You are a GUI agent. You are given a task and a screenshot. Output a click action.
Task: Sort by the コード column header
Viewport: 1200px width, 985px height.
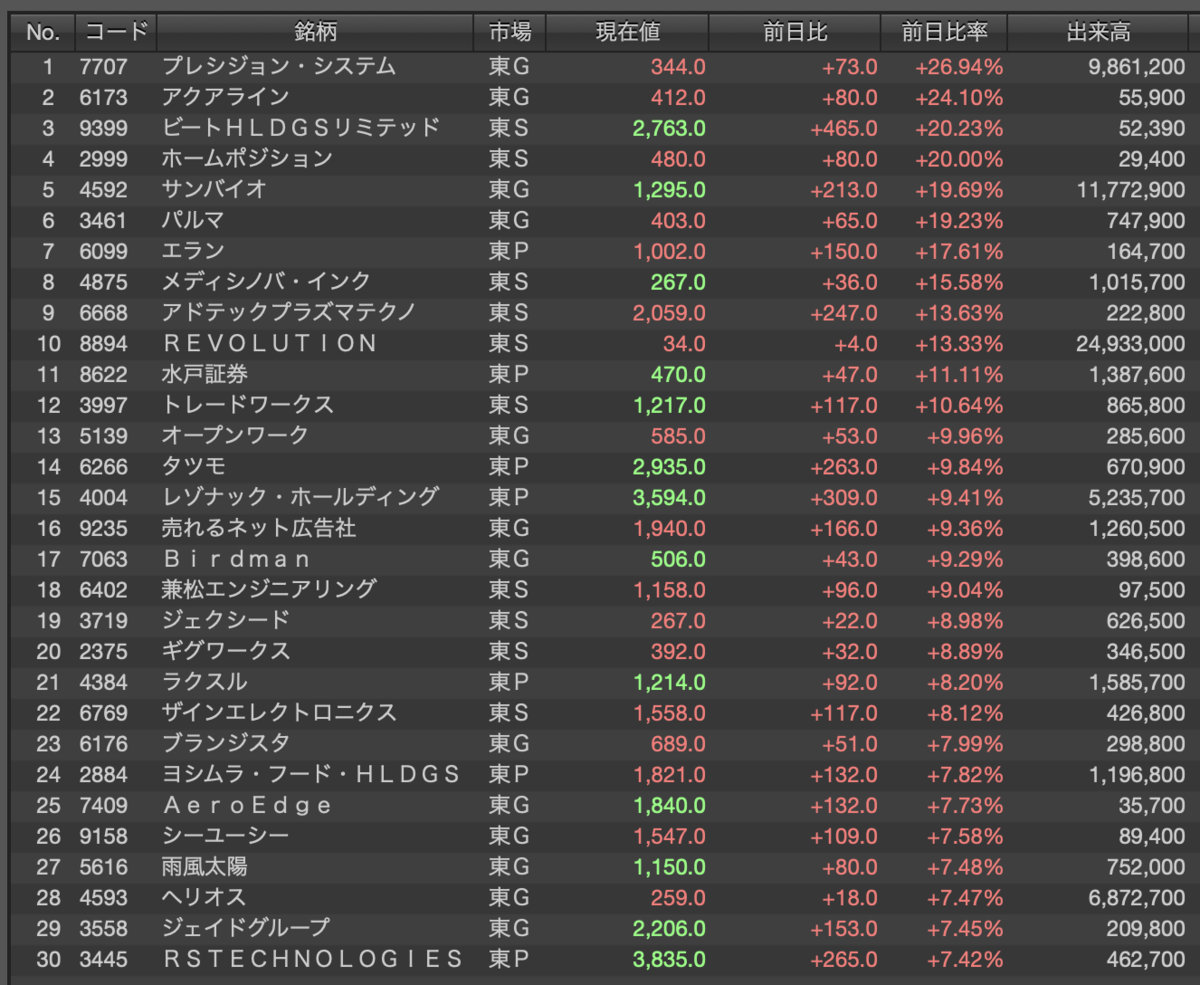pos(116,33)
